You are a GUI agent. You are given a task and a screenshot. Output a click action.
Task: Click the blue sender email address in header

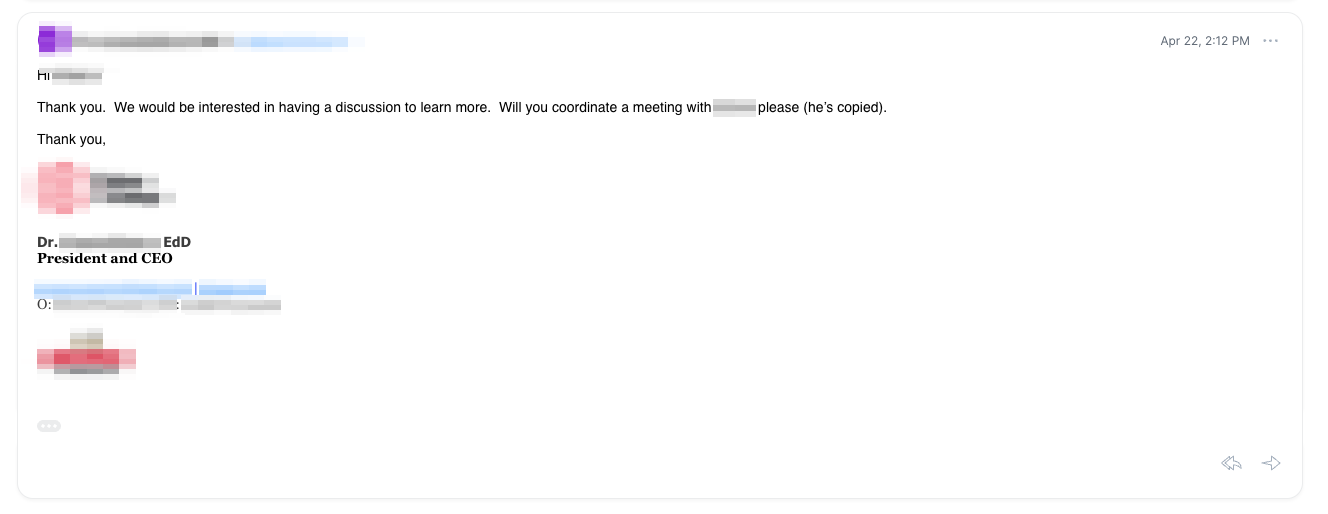coord(299,42)
